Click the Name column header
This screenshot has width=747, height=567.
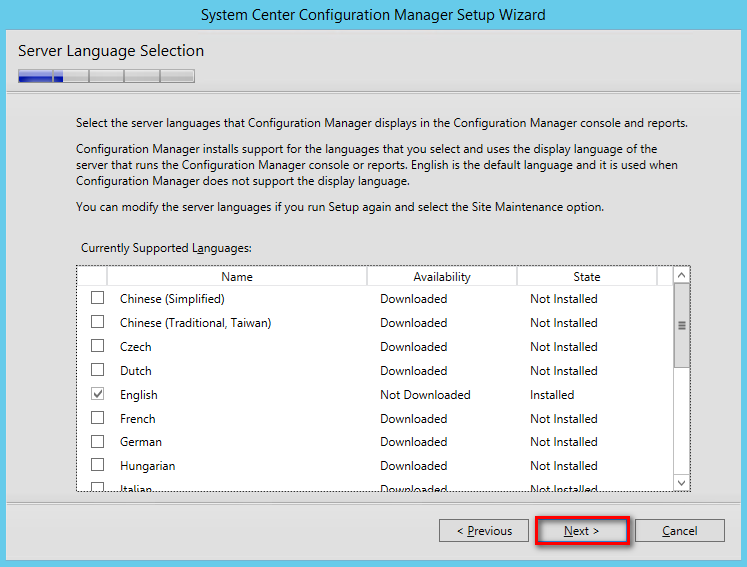pos(237,276)
